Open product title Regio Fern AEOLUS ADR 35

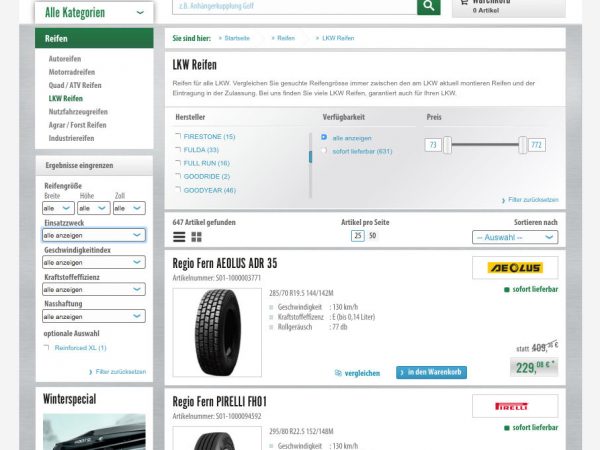(x=225, y=263)
